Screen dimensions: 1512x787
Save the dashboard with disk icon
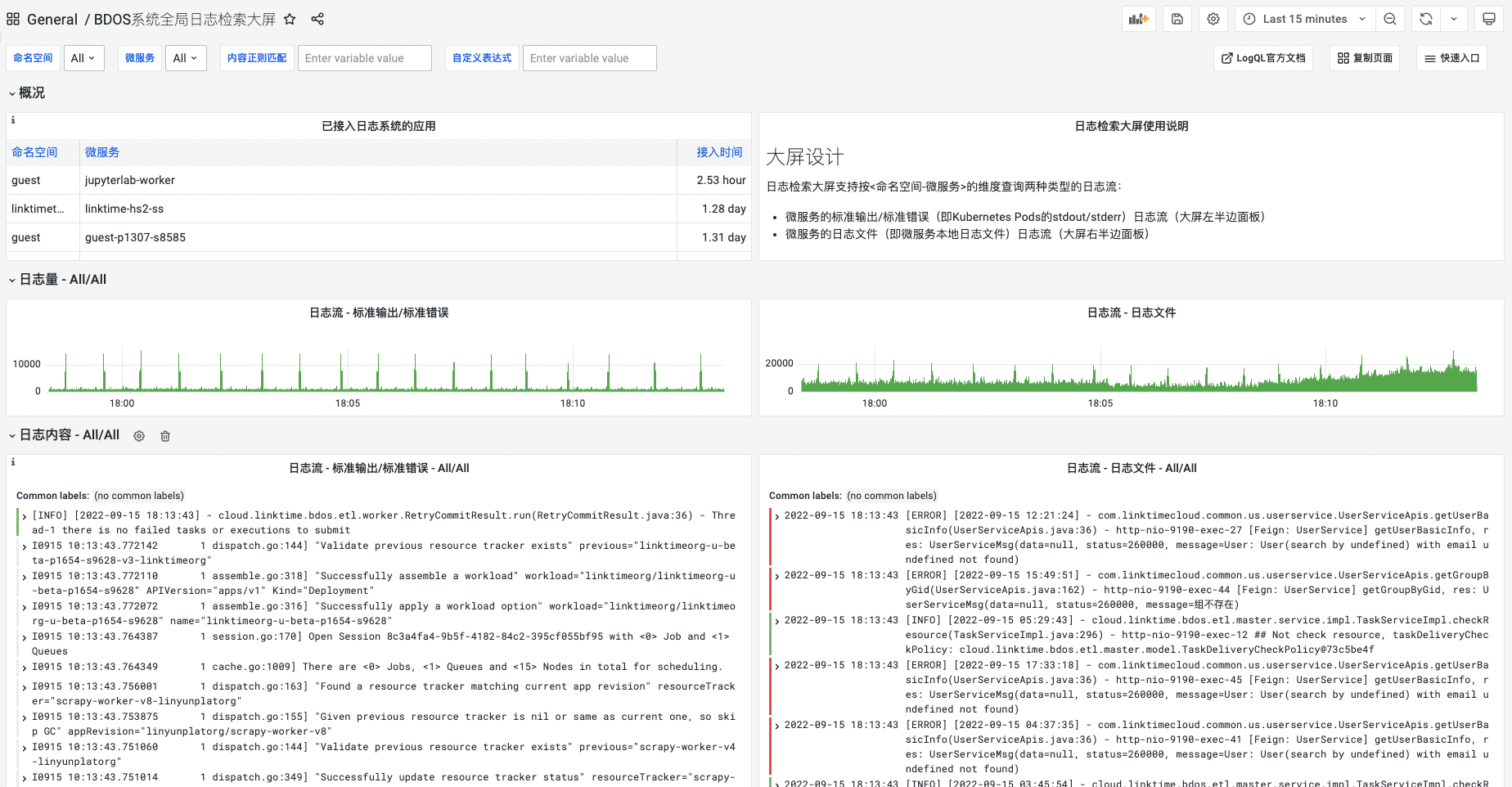(1177, 19)
